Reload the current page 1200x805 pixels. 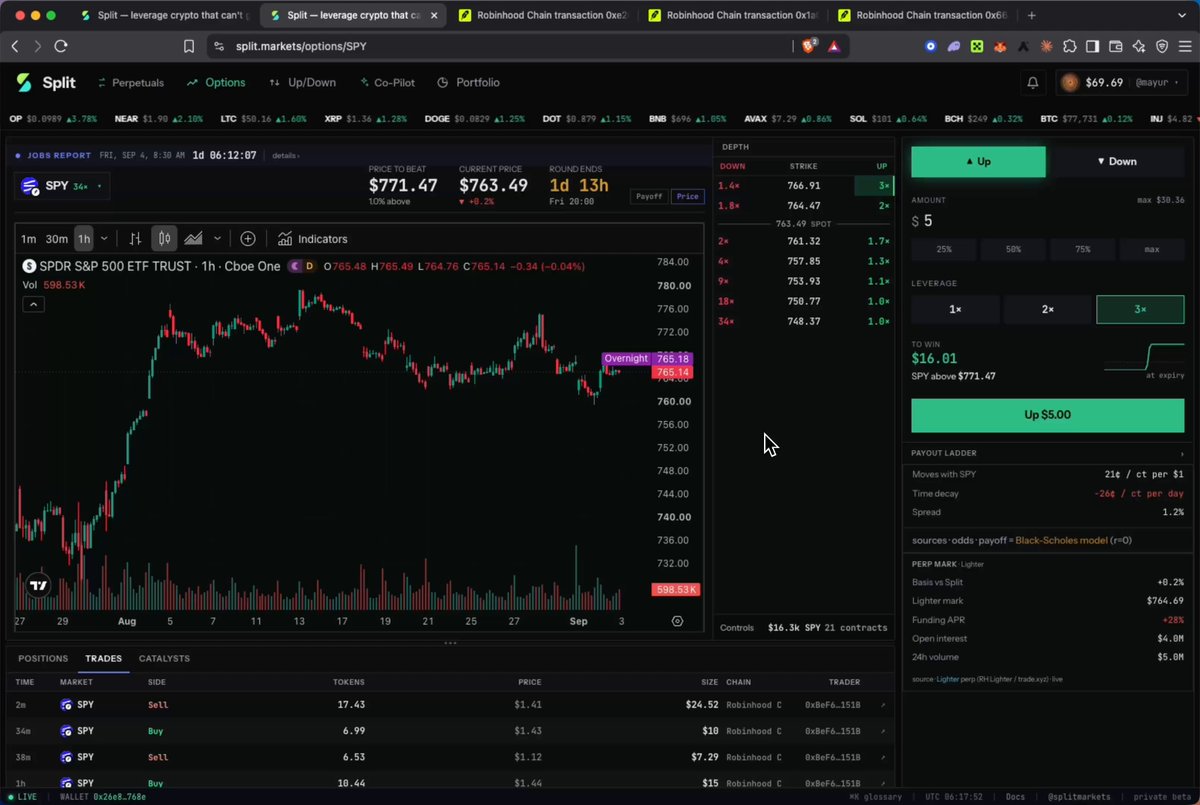coord(61,46)
